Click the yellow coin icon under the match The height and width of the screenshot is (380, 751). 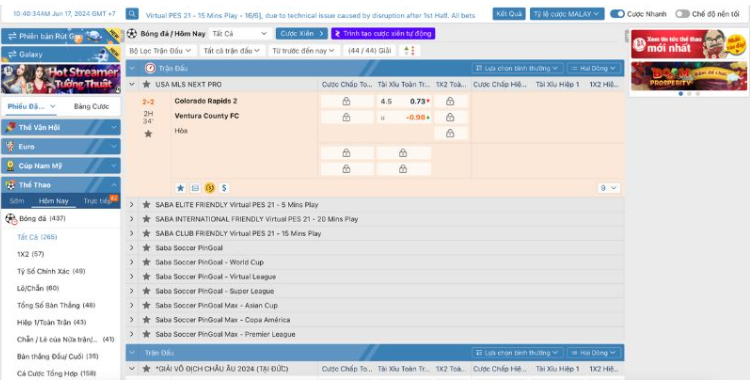pyautogui.click(x=209, y=188)
